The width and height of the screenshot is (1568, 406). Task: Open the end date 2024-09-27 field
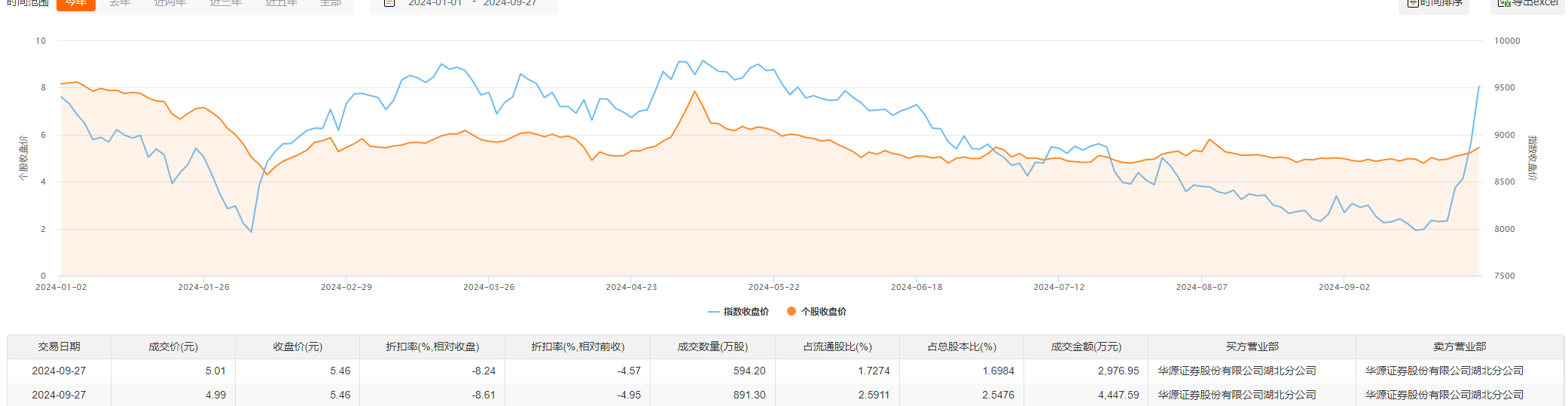pos(510,3)
